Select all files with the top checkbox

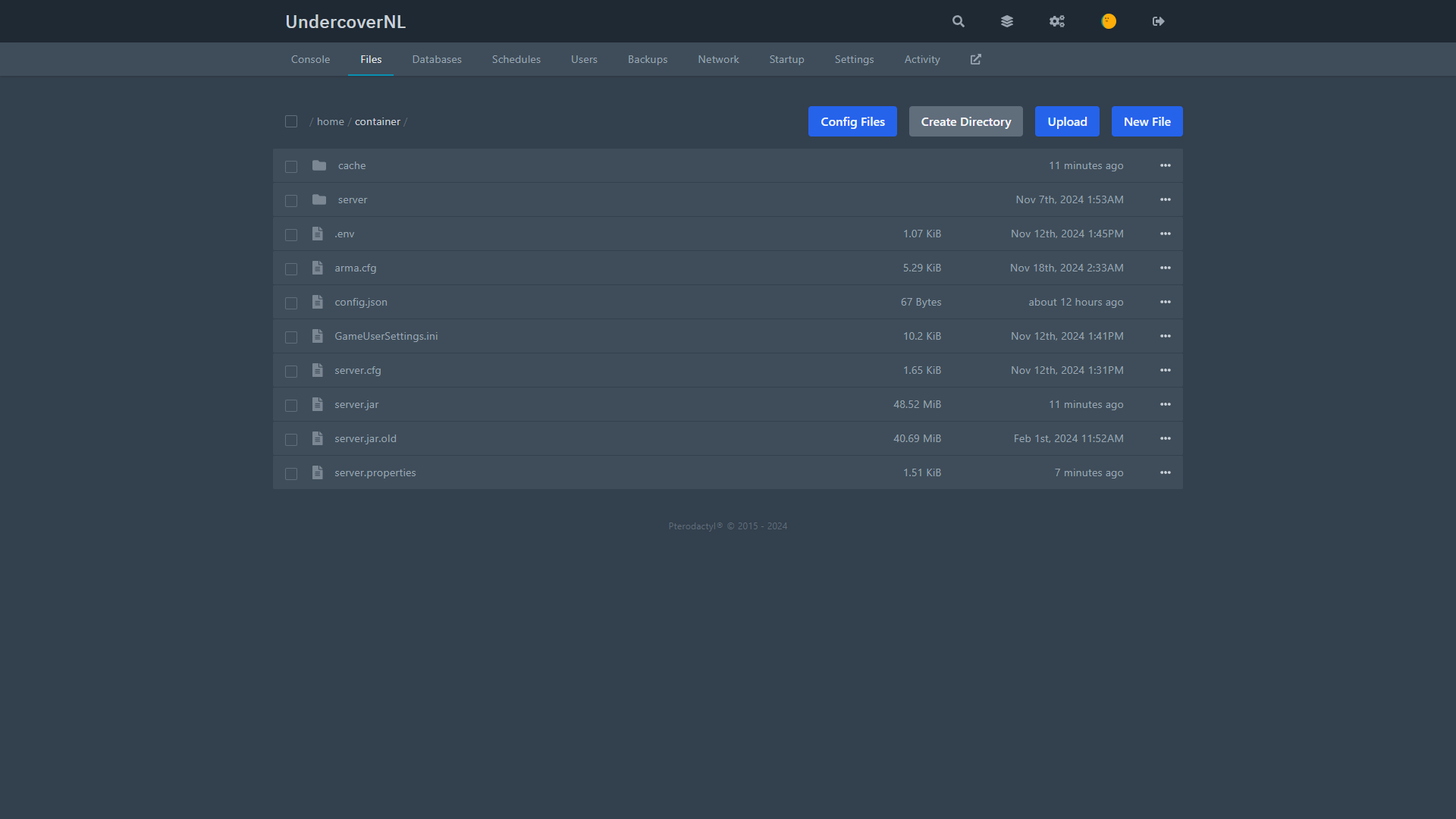pos(291,121)
